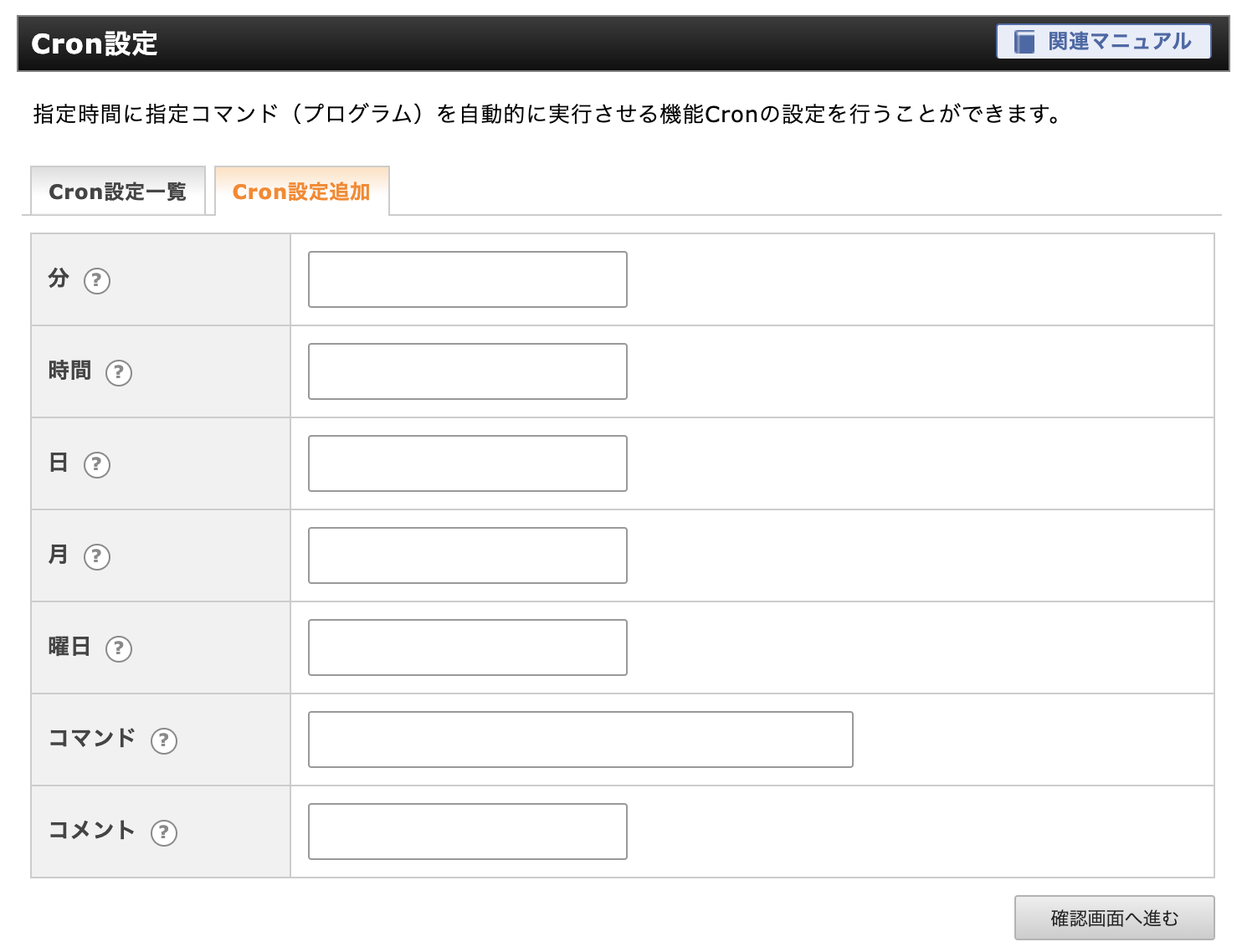Click into the 時間 text box
The width and height of the screenshot is (1242, 952).
pos(467,371)
